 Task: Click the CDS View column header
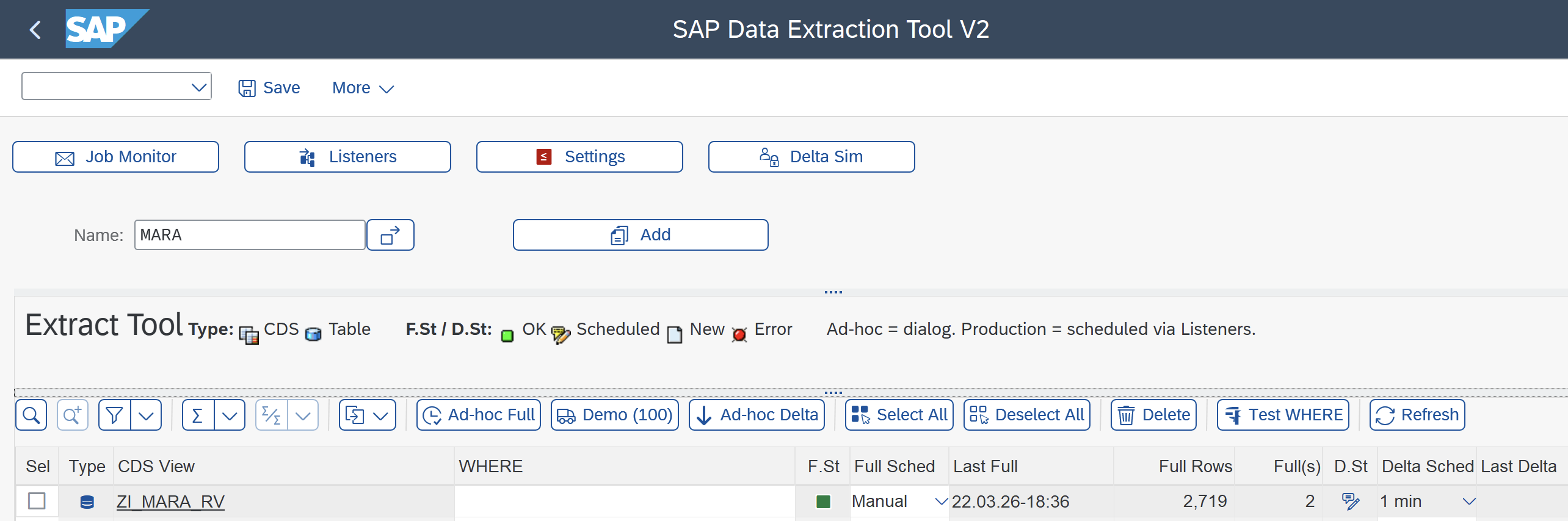point(284,466)
